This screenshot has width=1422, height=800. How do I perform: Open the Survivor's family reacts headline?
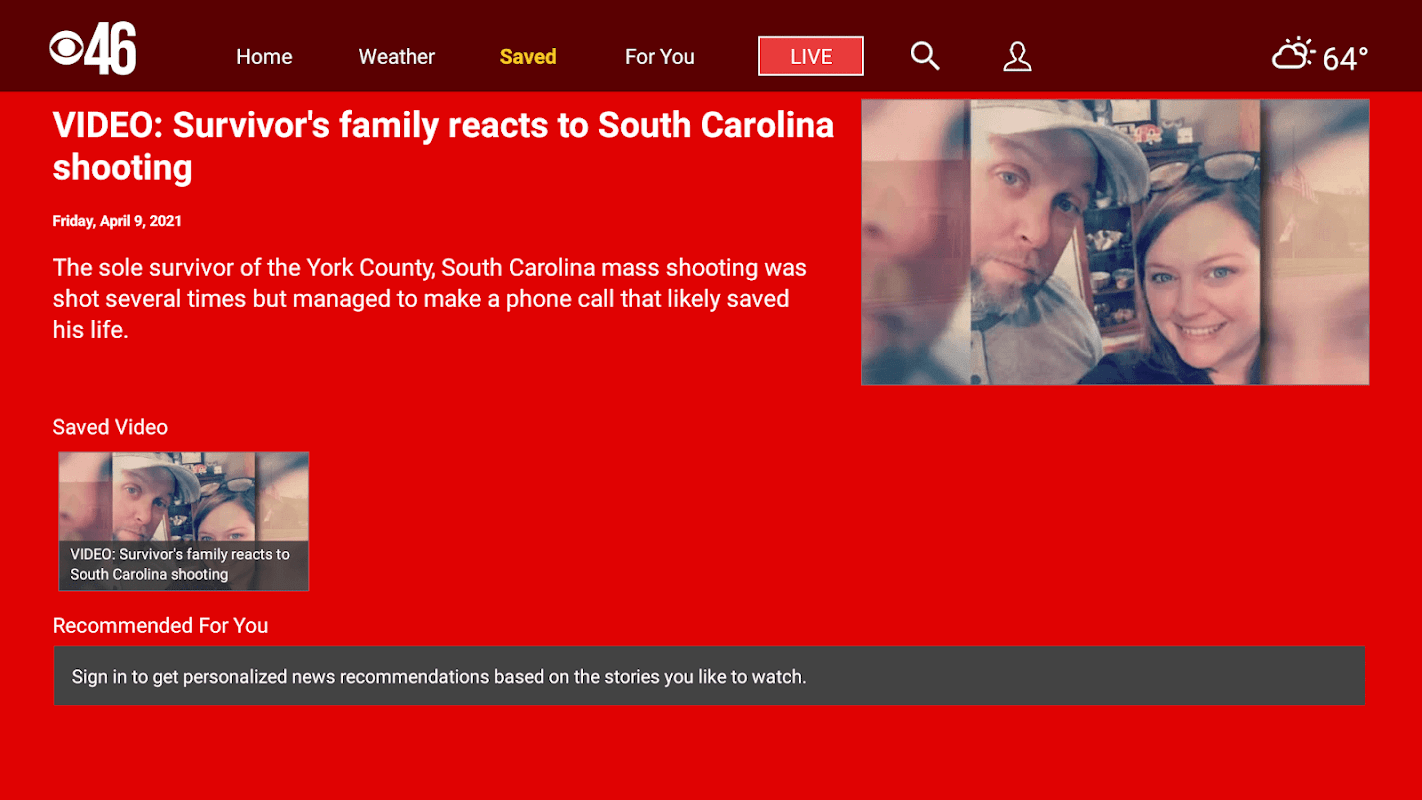click(x=443, y=146)
